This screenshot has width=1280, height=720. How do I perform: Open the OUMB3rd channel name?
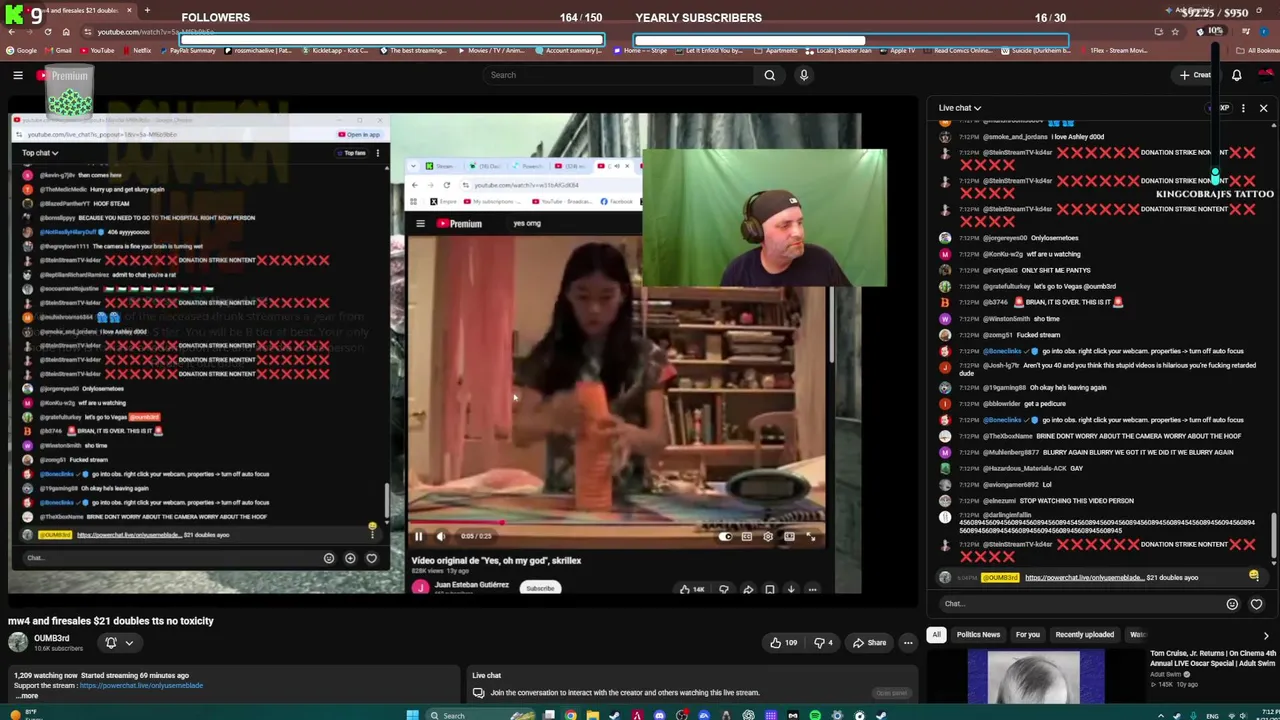[x=51, y=638]
